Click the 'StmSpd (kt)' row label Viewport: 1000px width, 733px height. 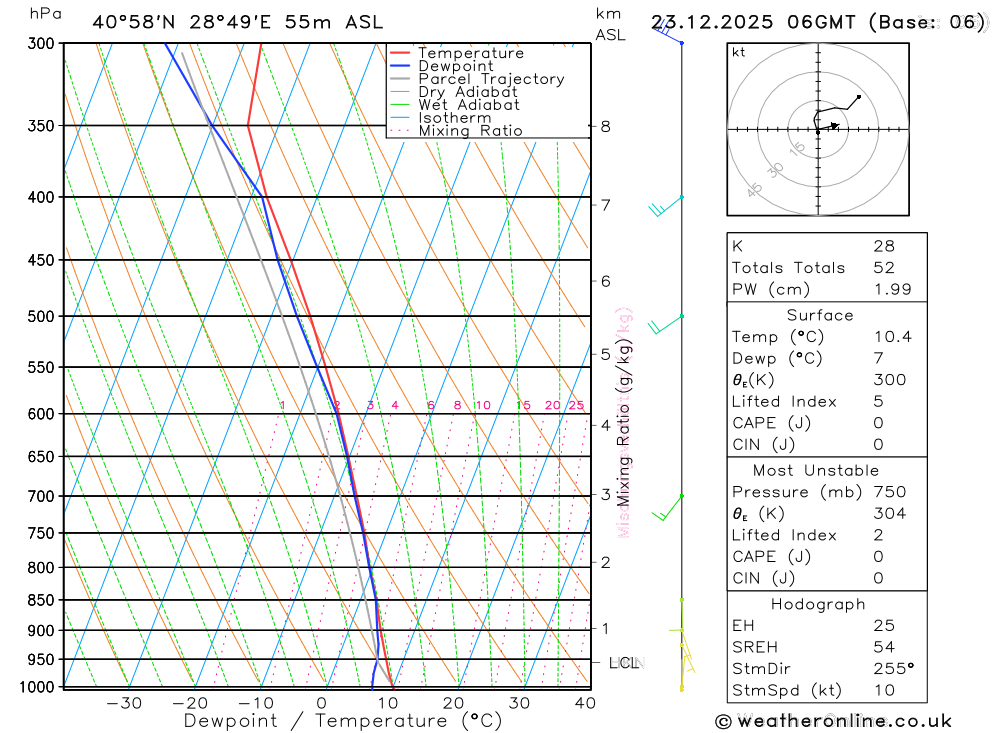pos(787,691)
